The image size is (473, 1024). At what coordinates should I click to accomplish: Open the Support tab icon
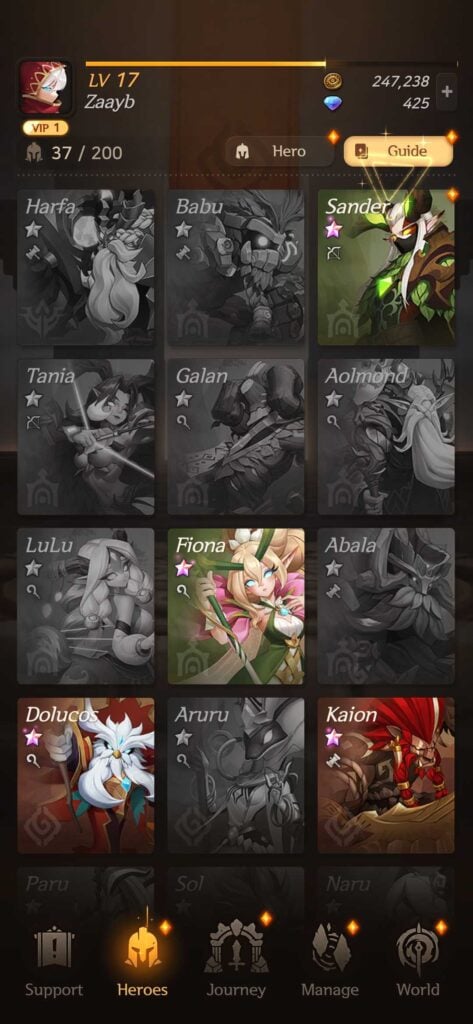[54, 948]
